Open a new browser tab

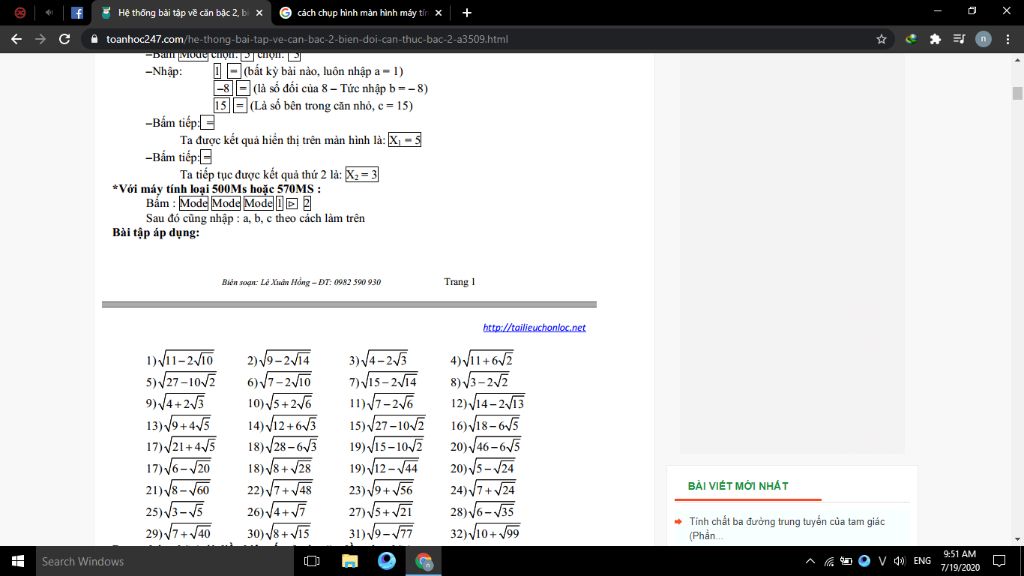tap(466, 12)
